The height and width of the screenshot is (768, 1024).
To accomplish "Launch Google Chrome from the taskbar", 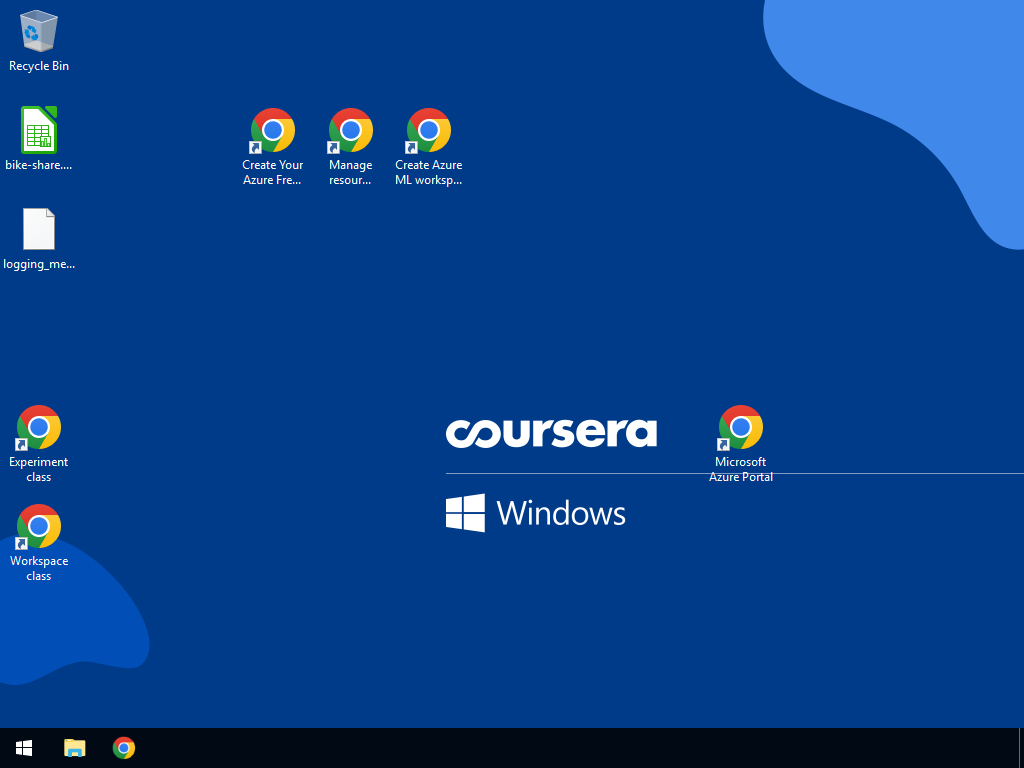I will [124, 748].
